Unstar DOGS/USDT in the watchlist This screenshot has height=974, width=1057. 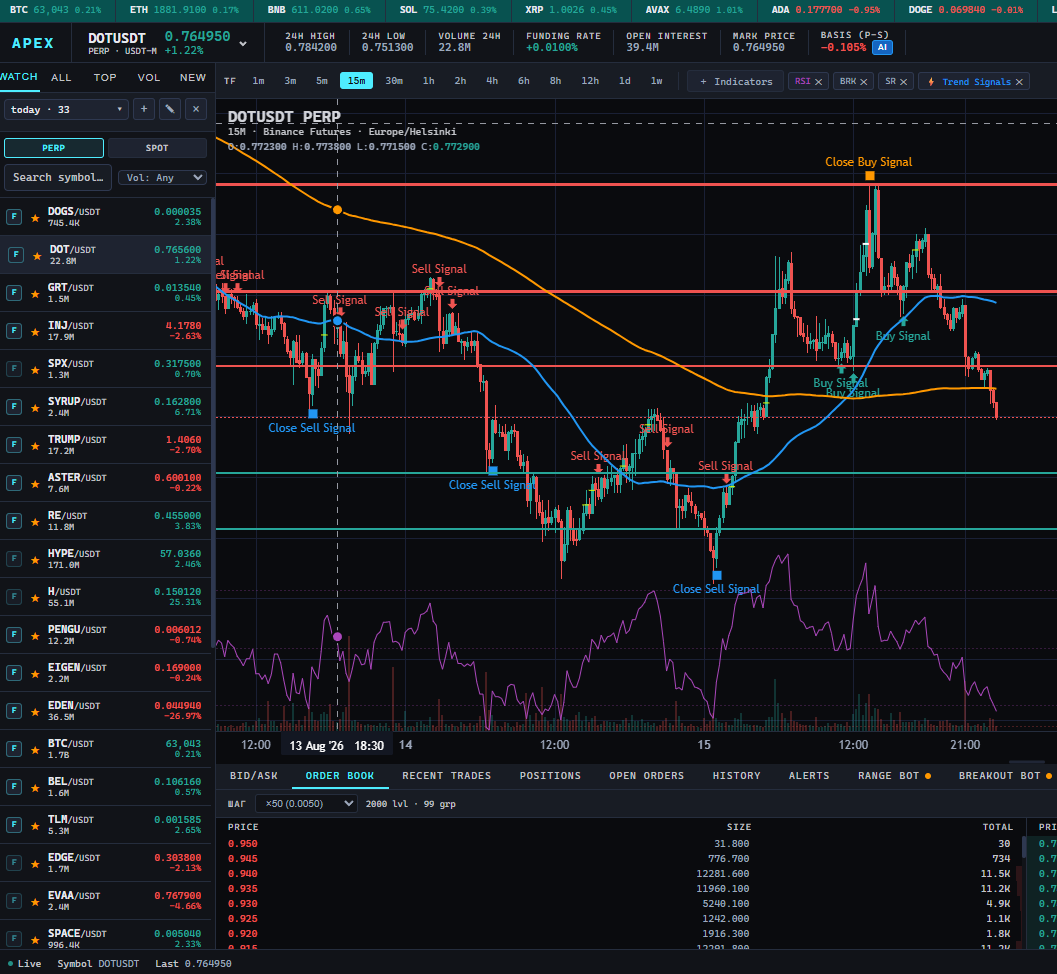pyautogui.click(x=35, y=218)
